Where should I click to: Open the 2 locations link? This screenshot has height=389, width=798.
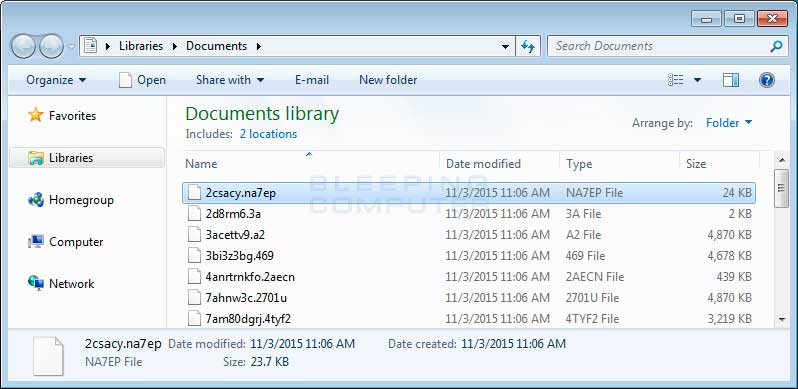tap(268, 134)
